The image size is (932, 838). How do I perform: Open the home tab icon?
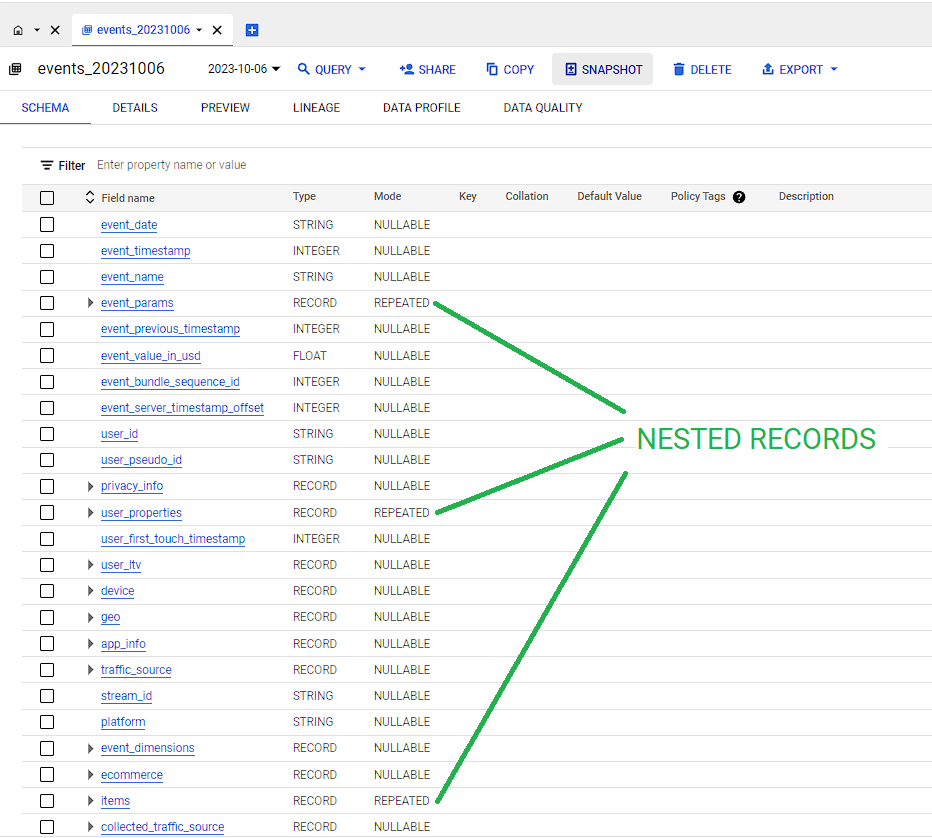coord(18,30)
